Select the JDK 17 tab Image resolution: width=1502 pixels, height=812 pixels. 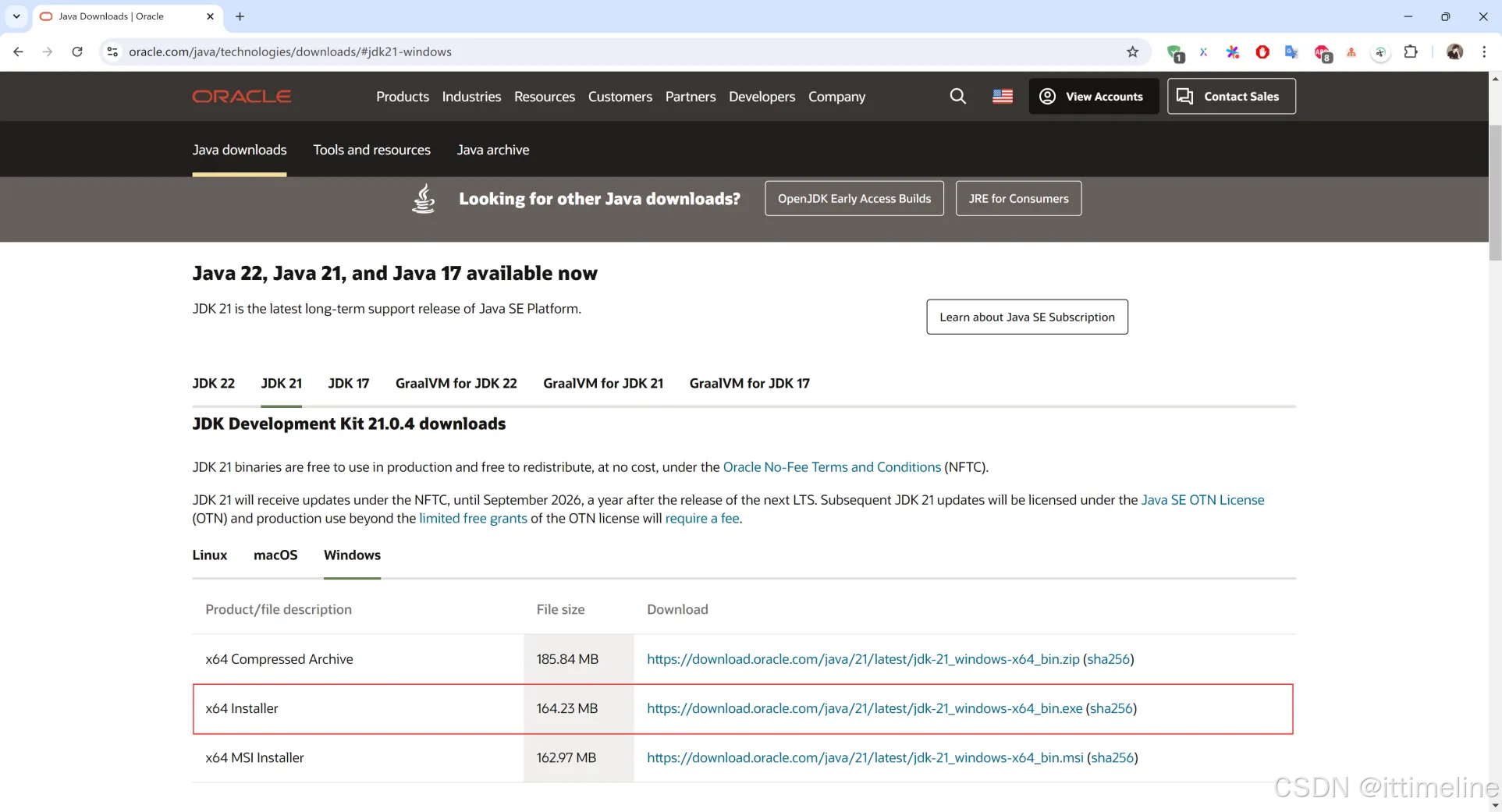point(349,383)
